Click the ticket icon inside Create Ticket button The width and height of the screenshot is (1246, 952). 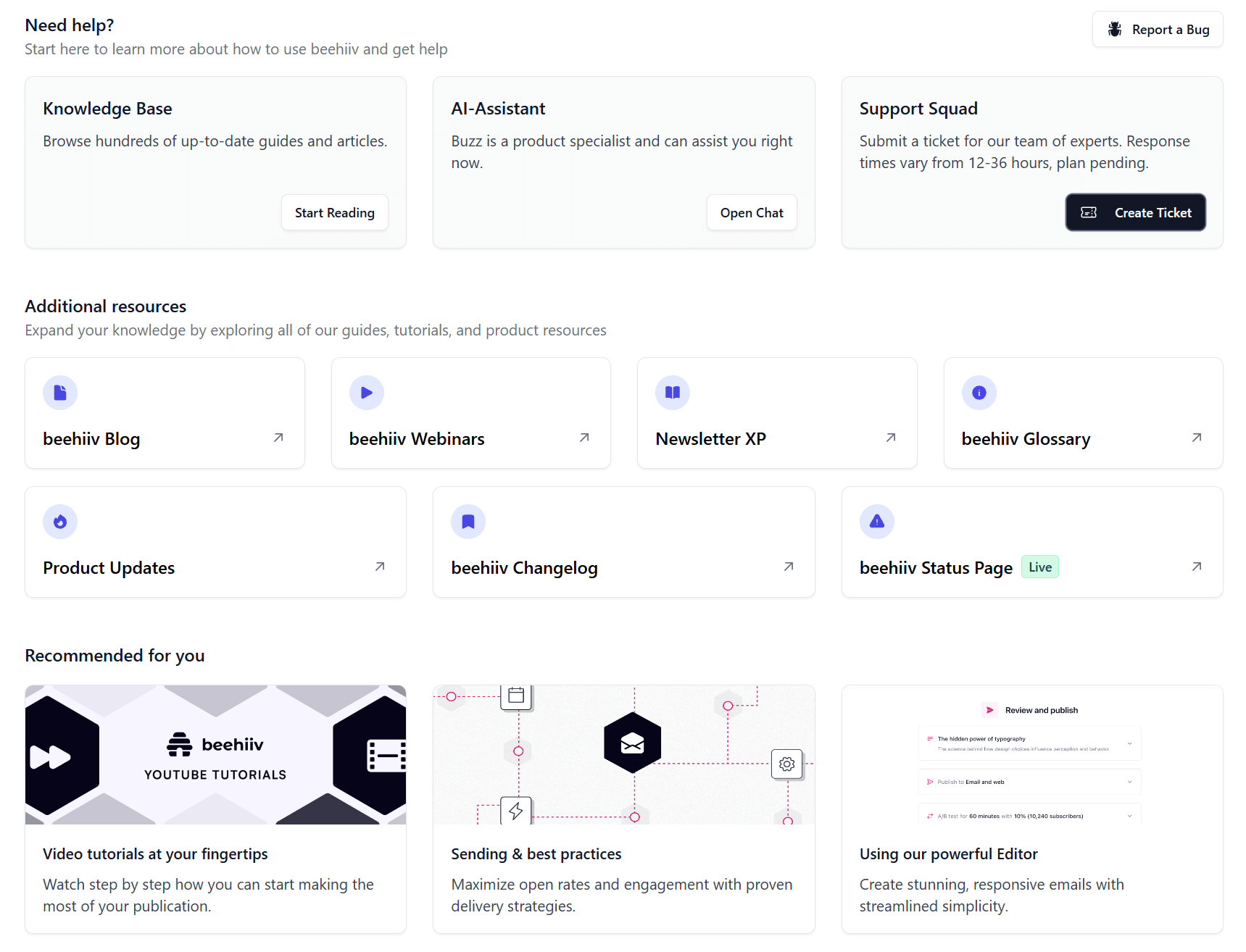(x=1089, y=212)
